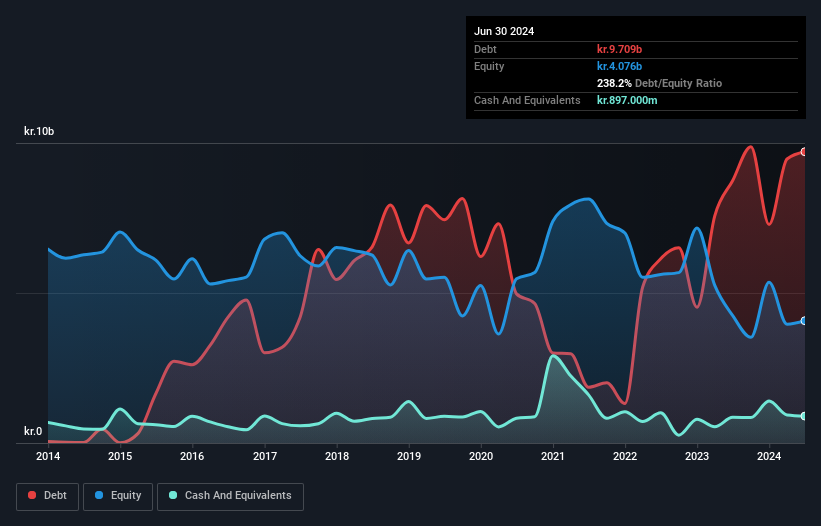
Task: Select the blue Equity endpoint marker on chart
Action: 804,321
